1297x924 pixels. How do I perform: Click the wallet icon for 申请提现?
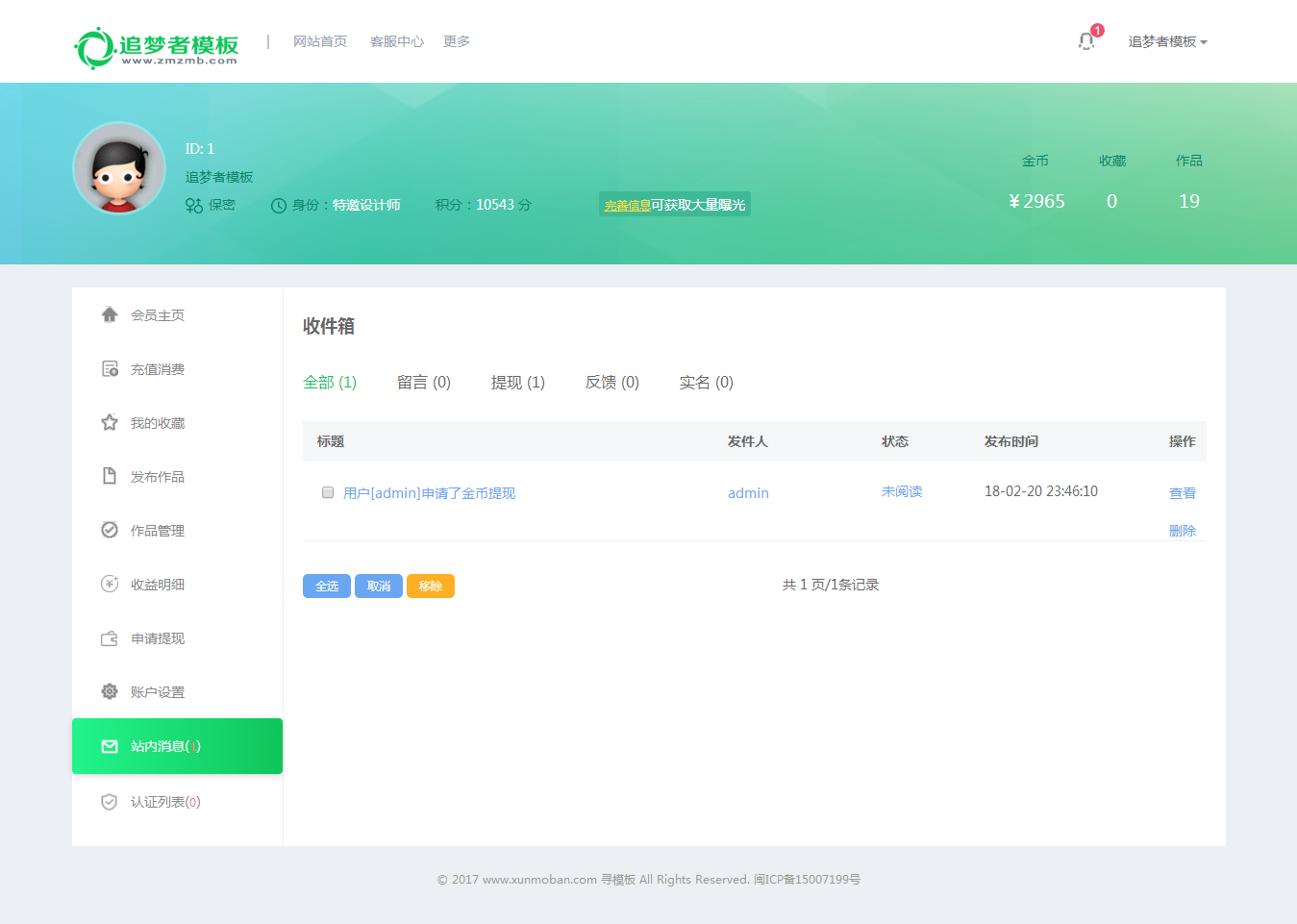[x=110, y=638]
